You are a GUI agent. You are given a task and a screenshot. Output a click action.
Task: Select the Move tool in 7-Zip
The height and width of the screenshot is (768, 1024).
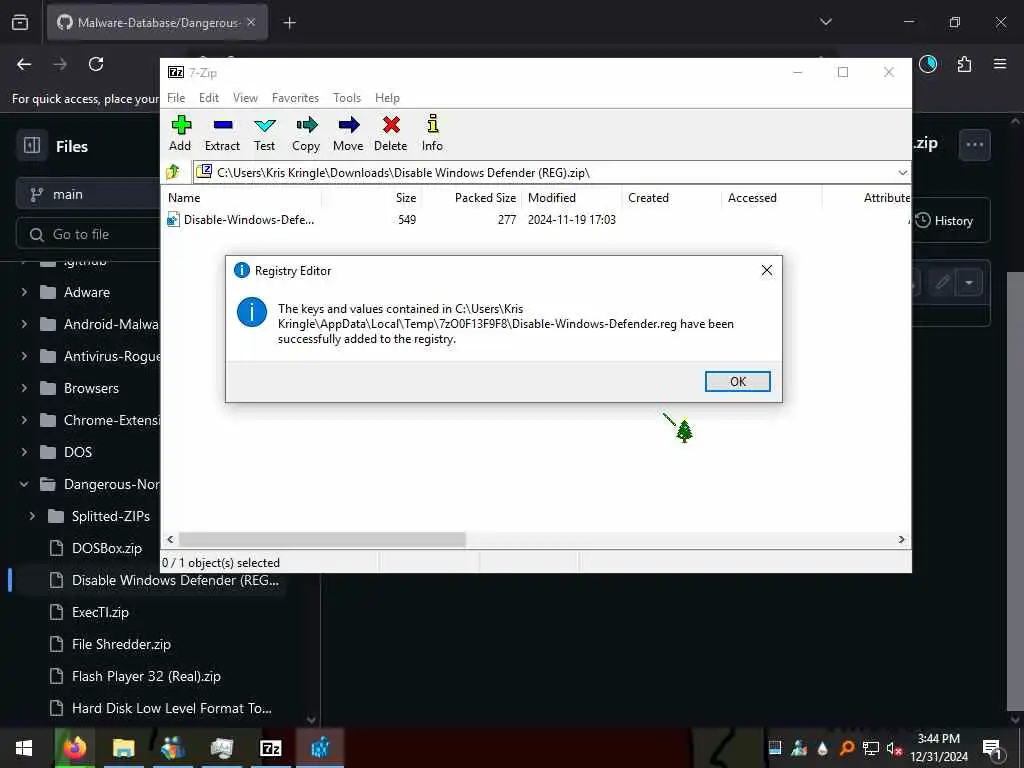(348, 133)
